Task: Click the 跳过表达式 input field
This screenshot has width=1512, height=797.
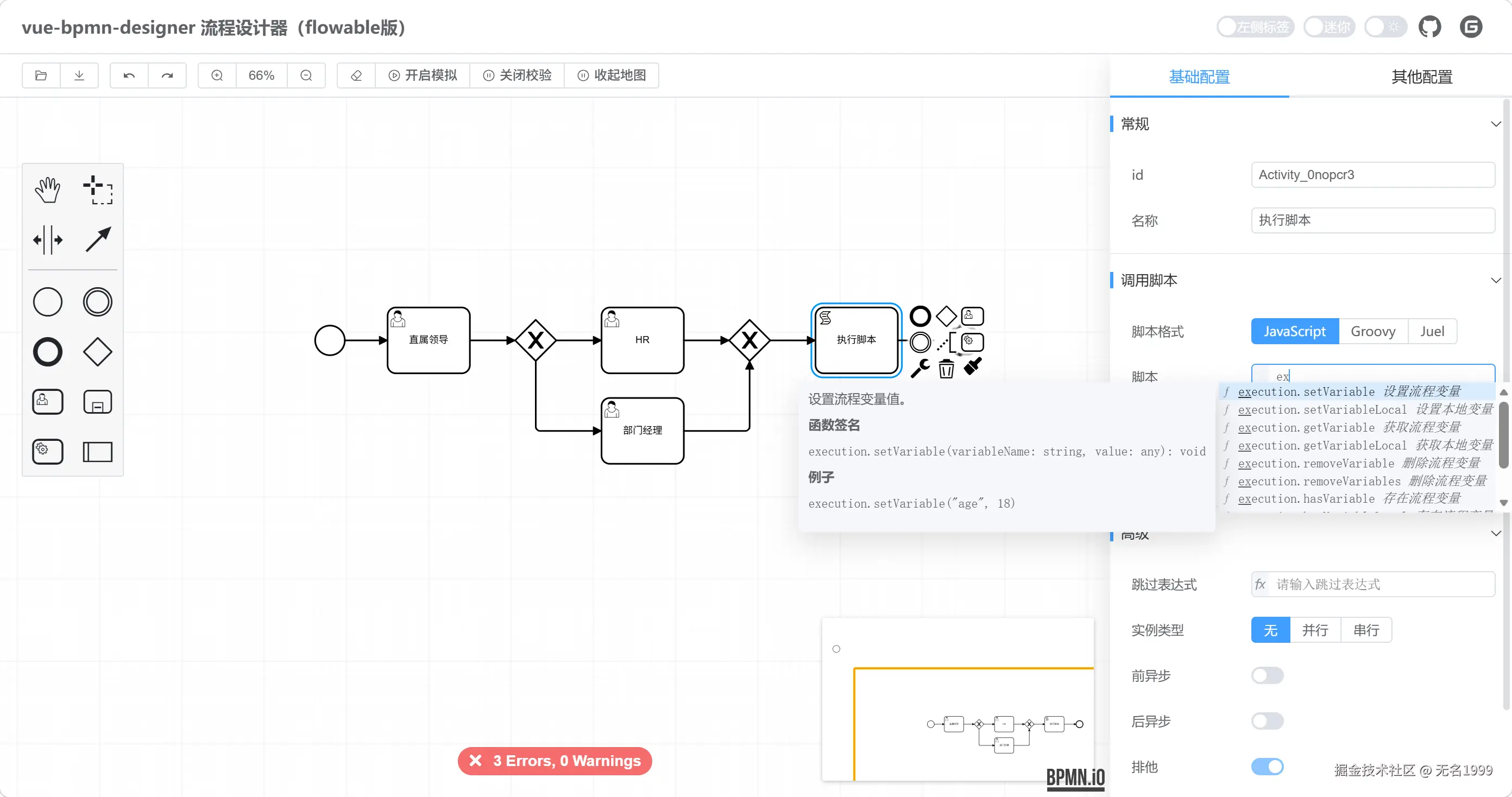Action: 1374,585
